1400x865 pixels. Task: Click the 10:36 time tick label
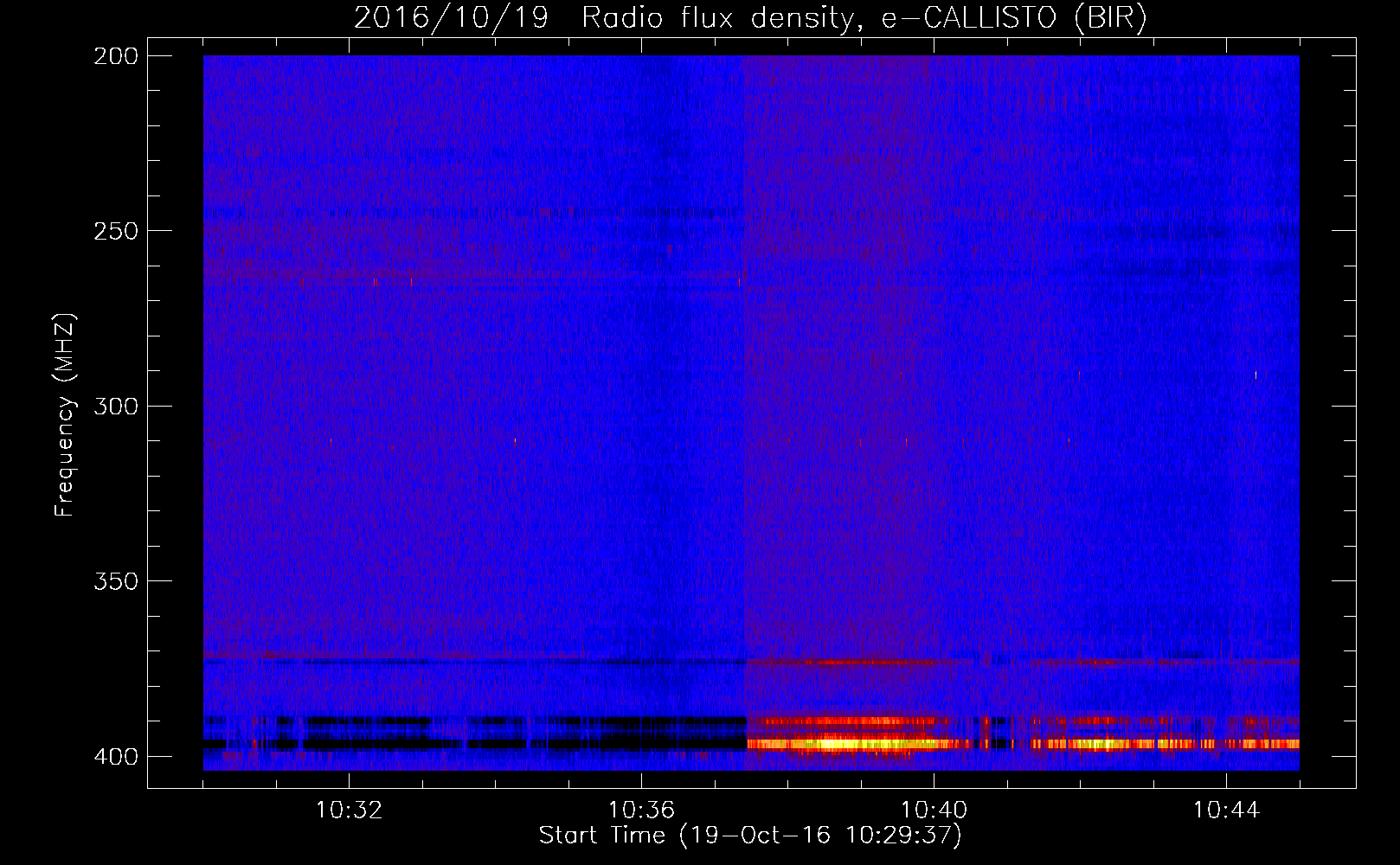pos(641,811)
